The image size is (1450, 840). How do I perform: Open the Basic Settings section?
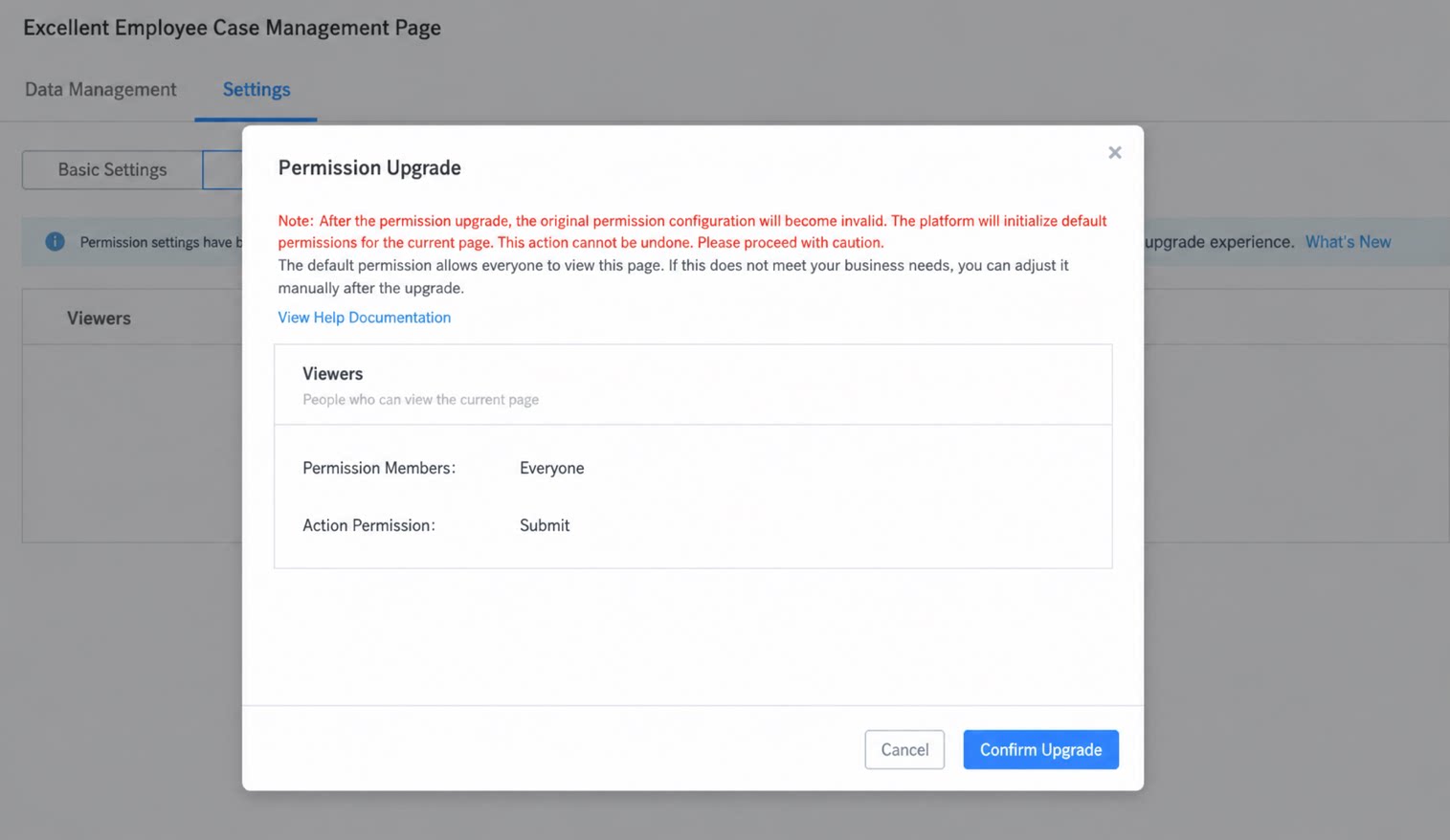112,169
